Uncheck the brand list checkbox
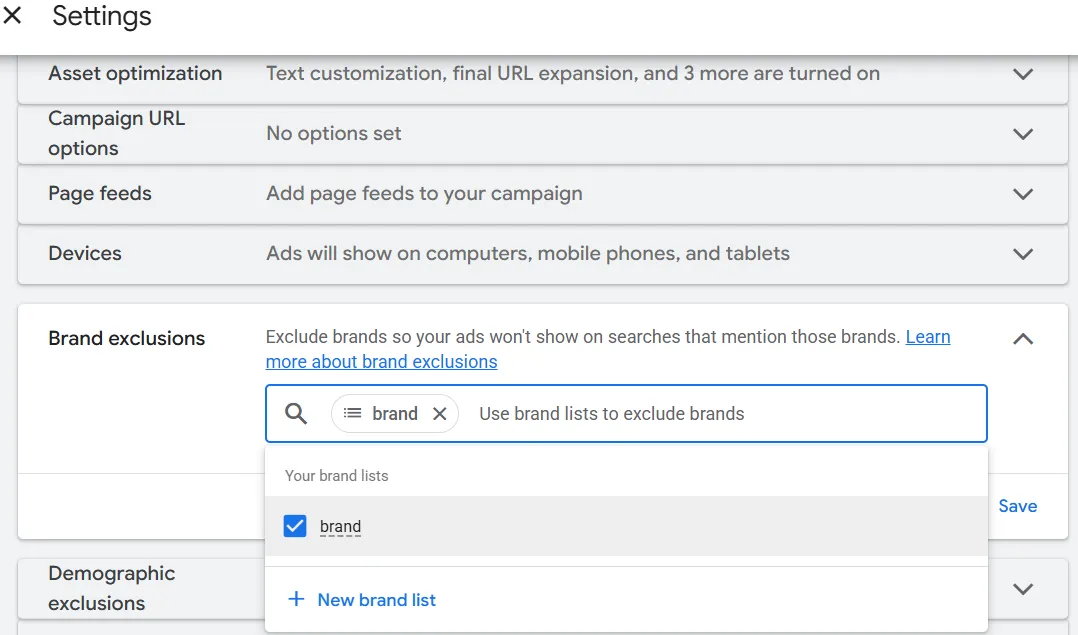 295,526
